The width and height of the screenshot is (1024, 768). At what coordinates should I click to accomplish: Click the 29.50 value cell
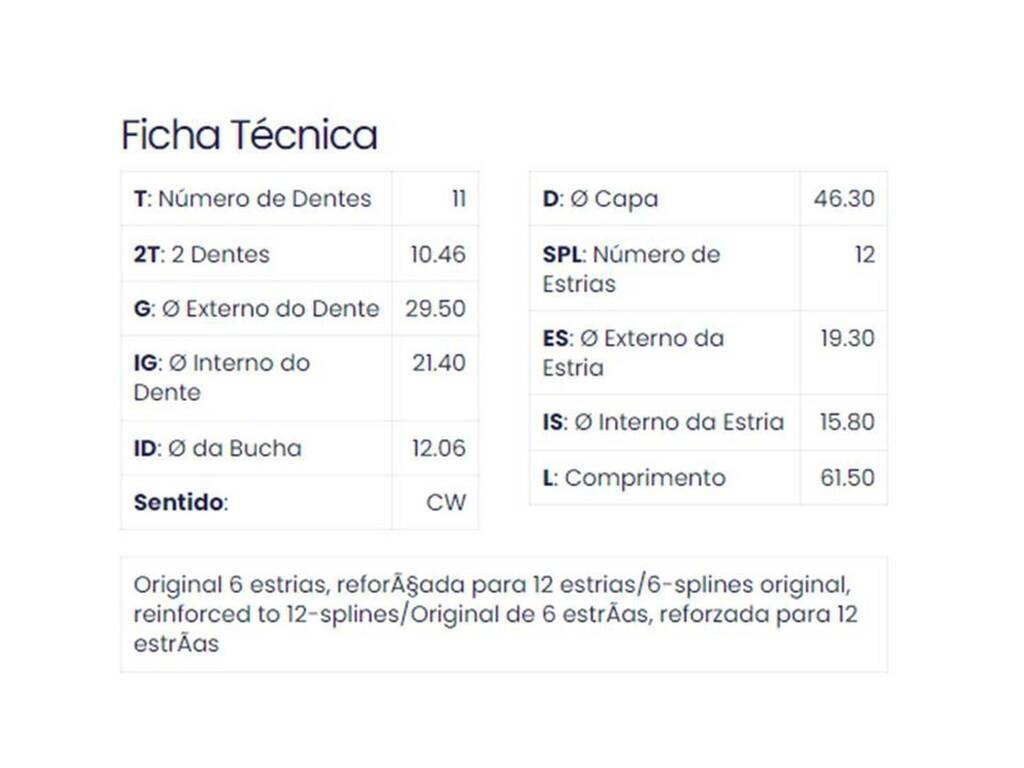(x=436, y=308)
